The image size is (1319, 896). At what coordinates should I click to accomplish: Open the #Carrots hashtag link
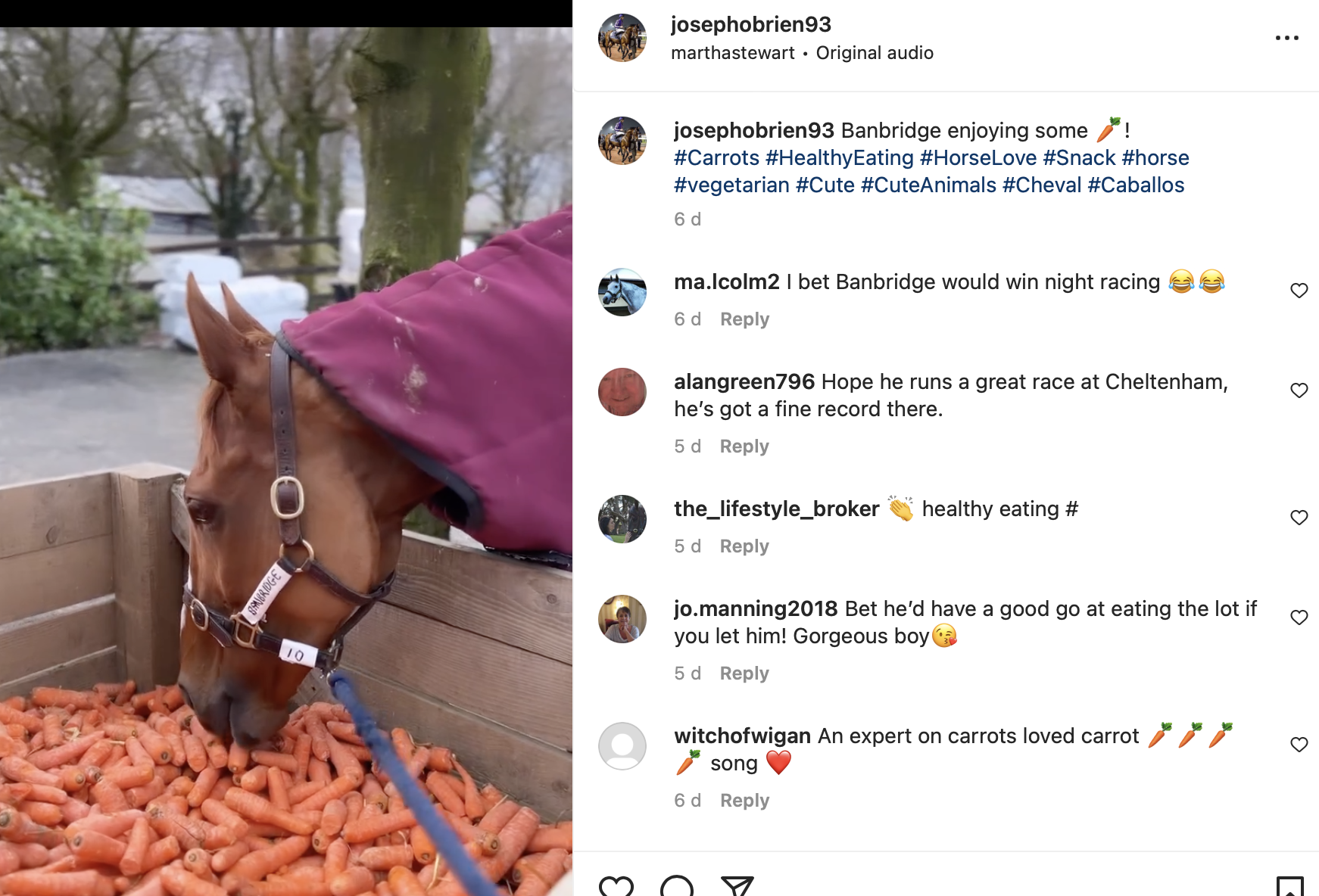point(716,157)
